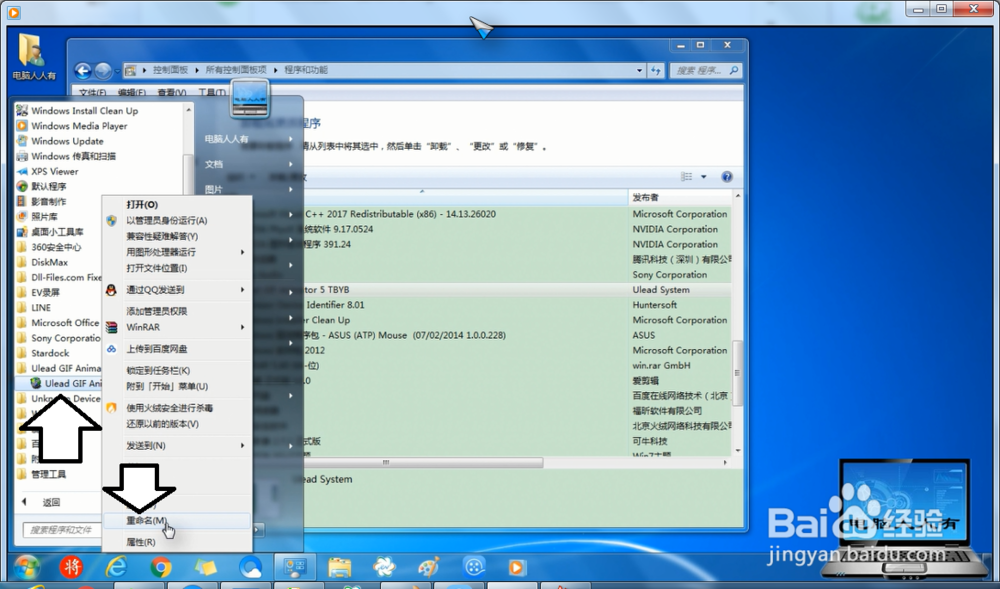The image size is (1000, 589).
Task: Open the 电脑人人有 desktop folder icon
Action: (x=33, y=57)
